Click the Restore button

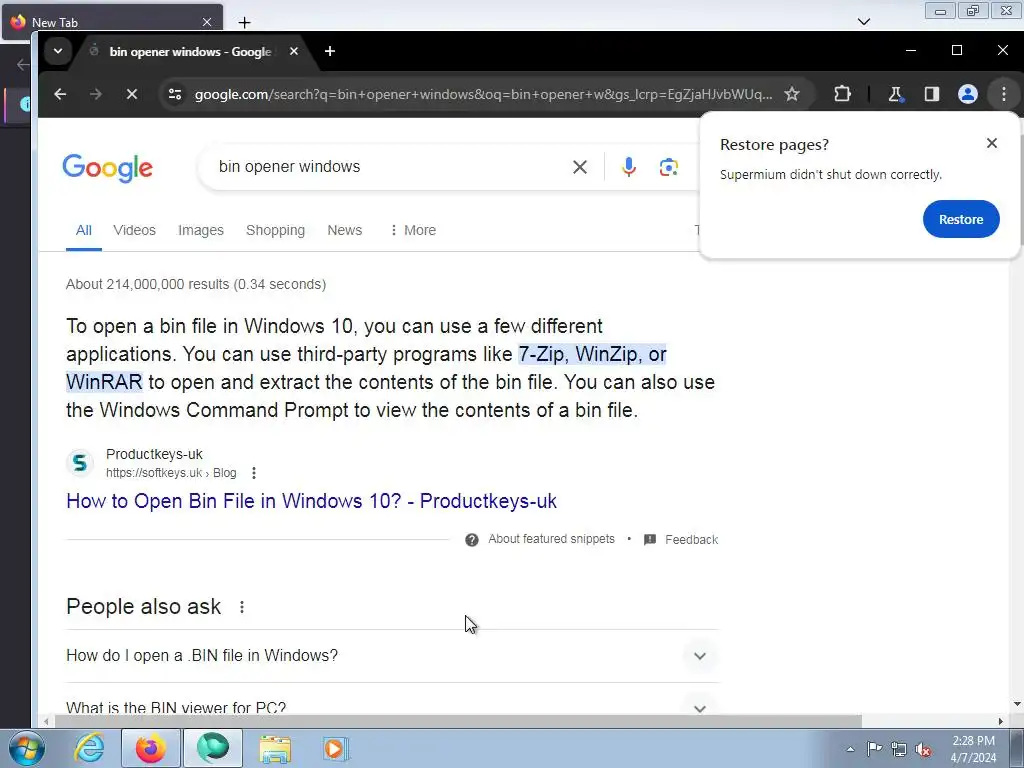(x=961, y=219)
